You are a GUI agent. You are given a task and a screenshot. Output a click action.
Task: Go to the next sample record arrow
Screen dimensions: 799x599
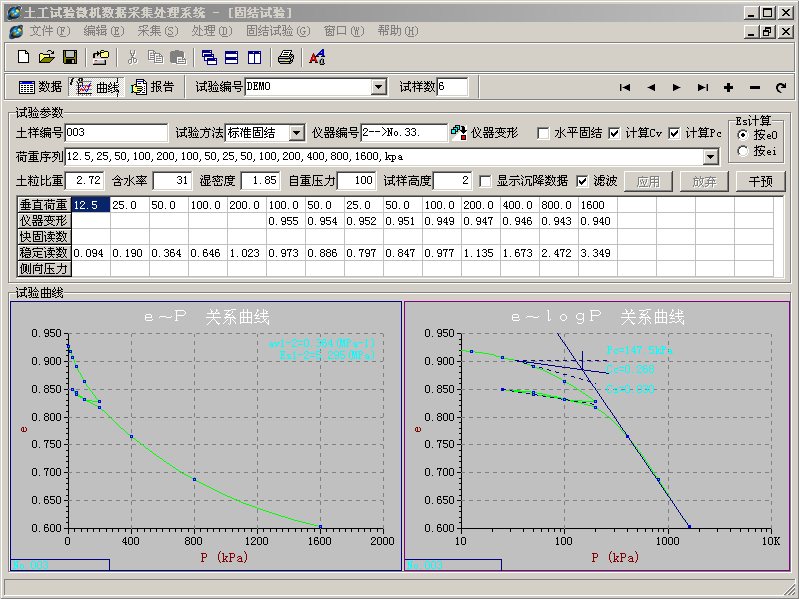pos(677,87)
